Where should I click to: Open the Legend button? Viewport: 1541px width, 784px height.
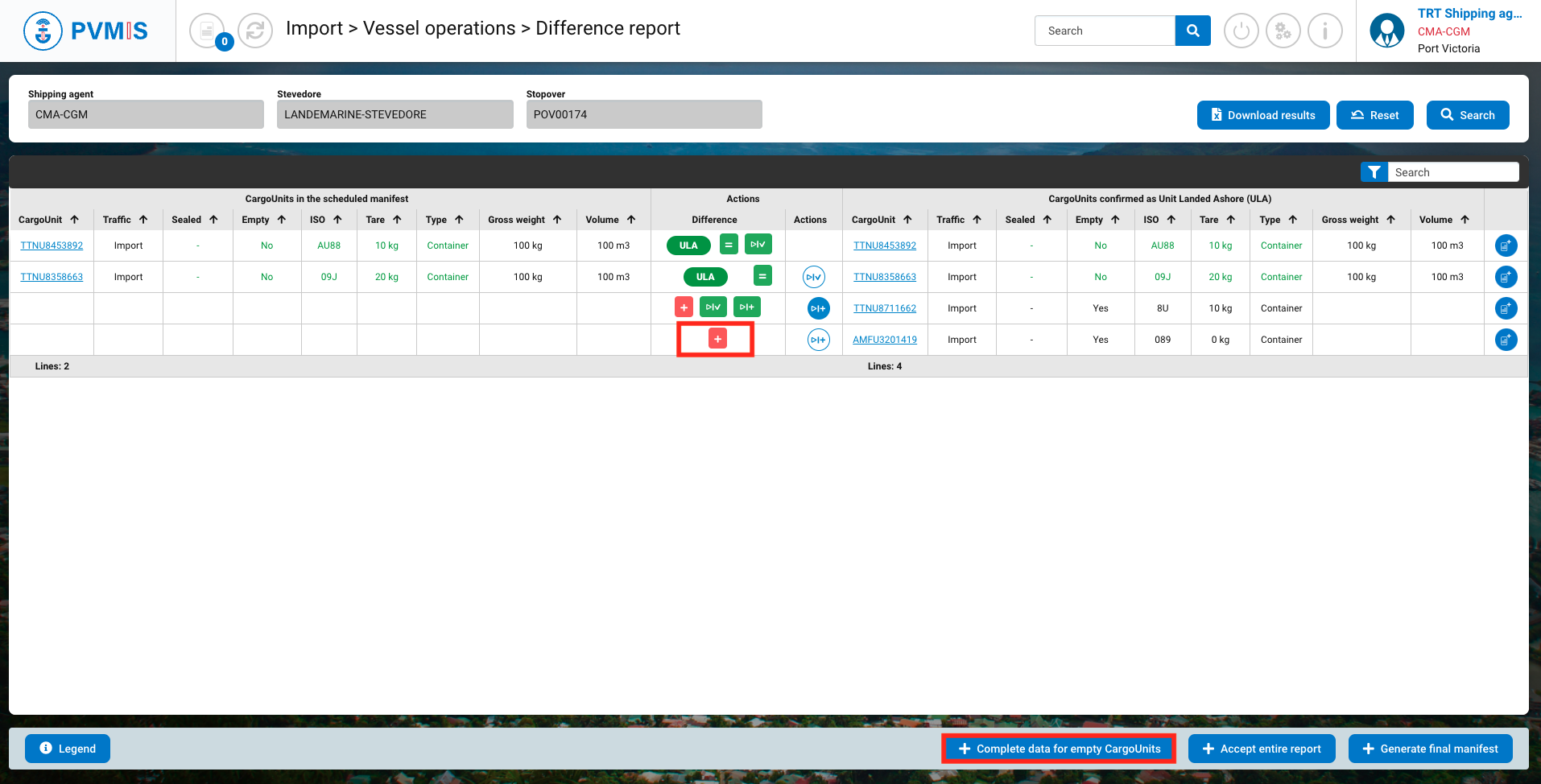[x=68, y=749]
